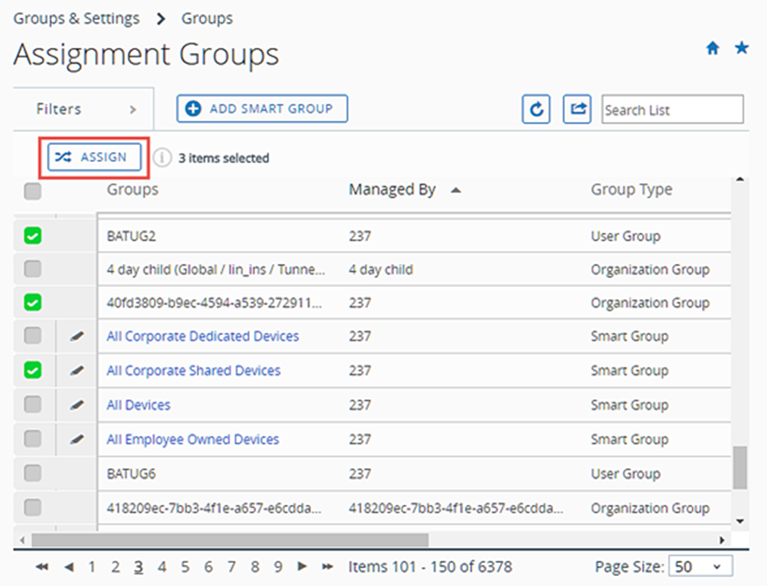Viewport: 767px width, 586px height.
Task: Click the home icon
Action: coord(713,48)
